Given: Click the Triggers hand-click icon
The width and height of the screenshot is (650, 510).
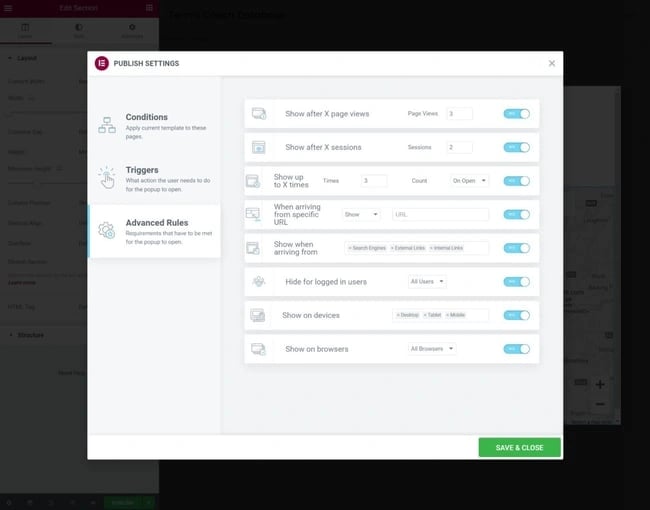Looking at the screenshot, I should click(x=107, y=177).
